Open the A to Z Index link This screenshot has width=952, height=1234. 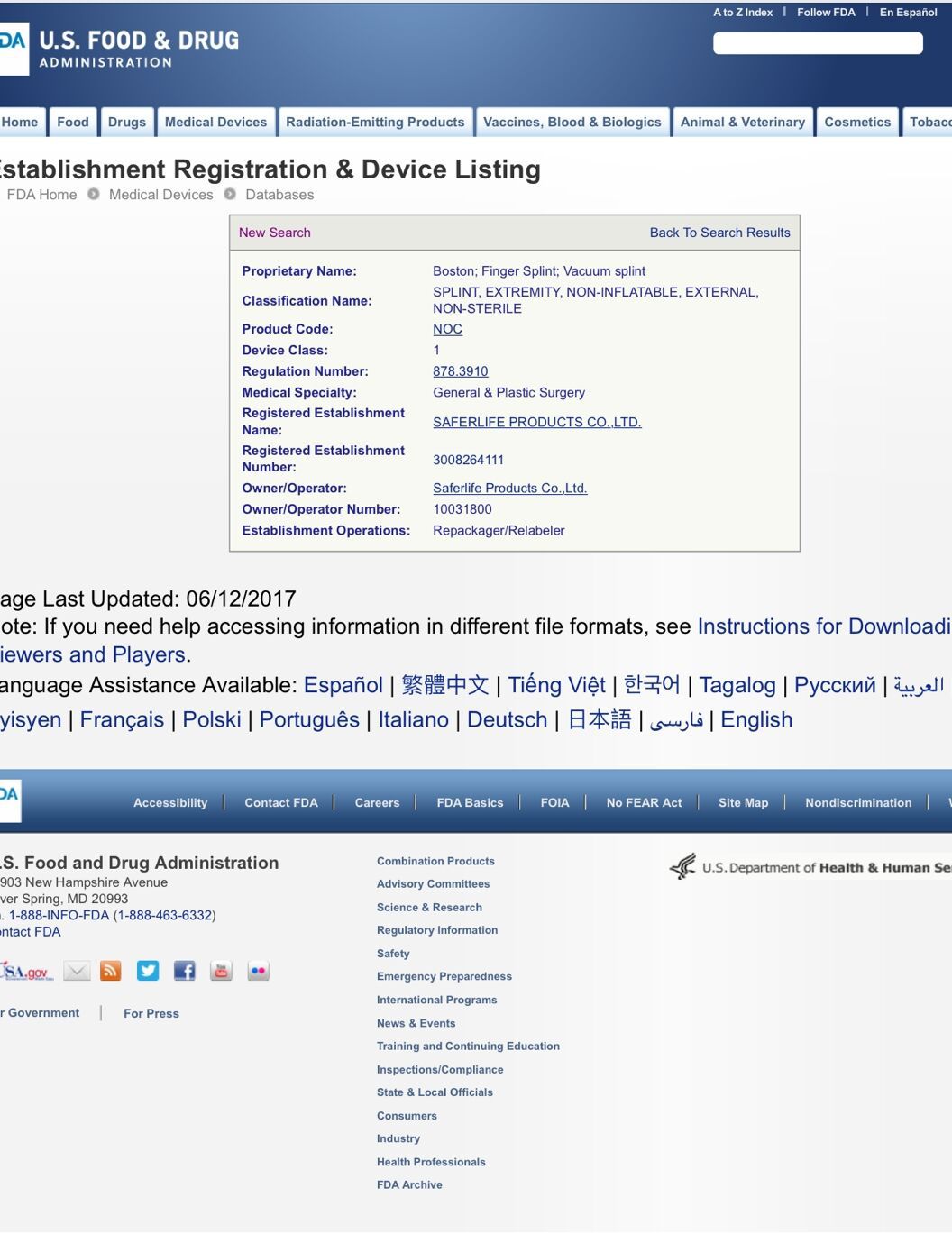click(x=743, y=13)
